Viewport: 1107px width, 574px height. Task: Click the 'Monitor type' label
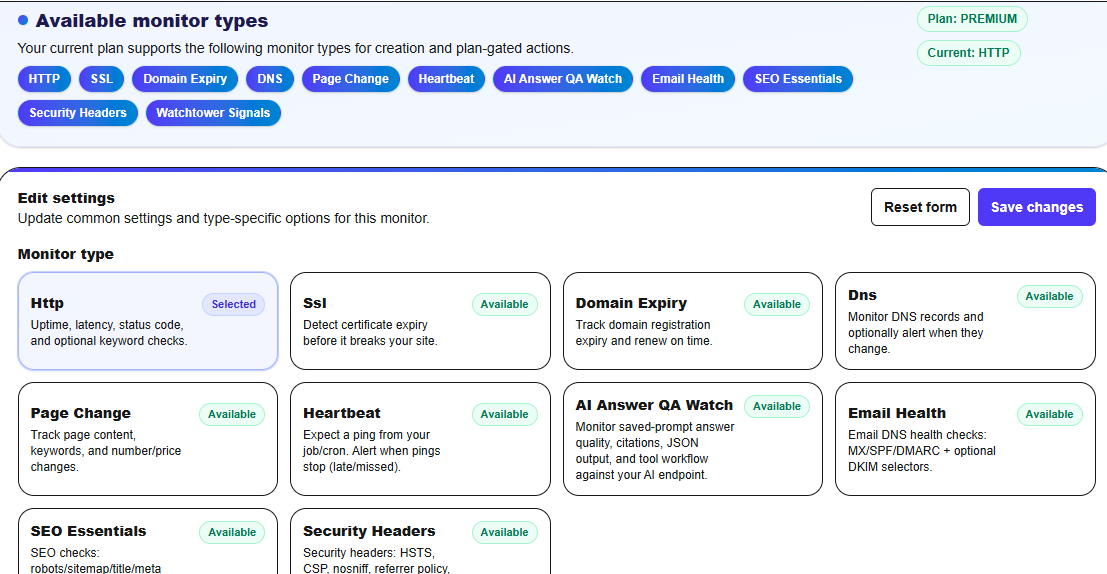point(66,254)
